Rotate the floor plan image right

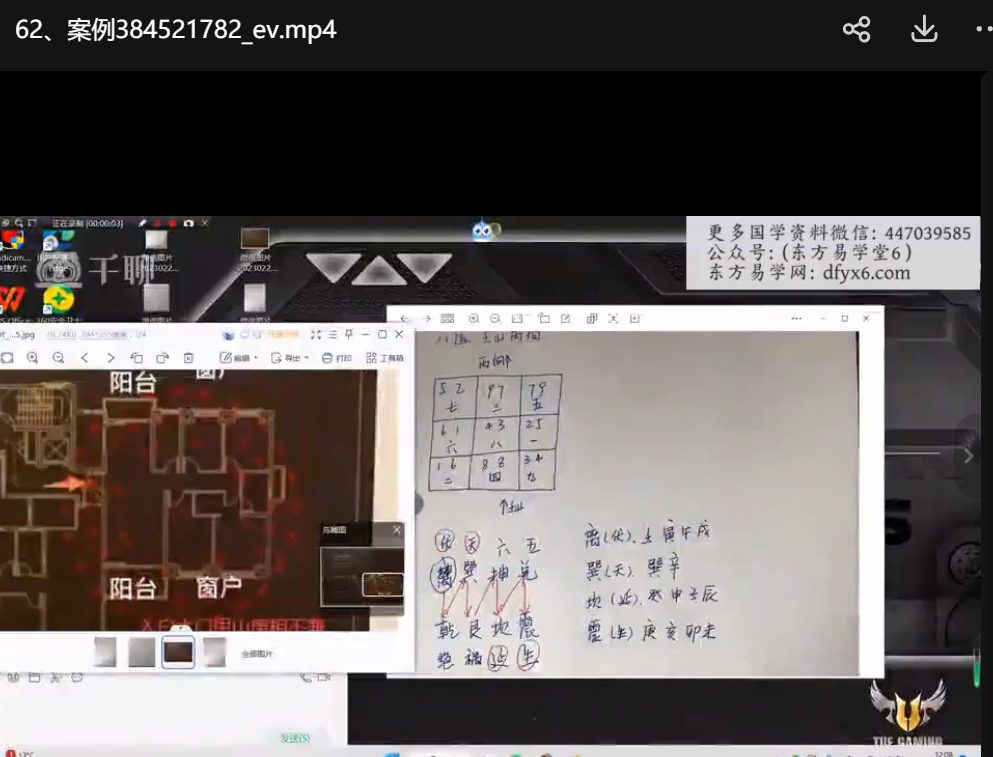[x=162, y=358]
